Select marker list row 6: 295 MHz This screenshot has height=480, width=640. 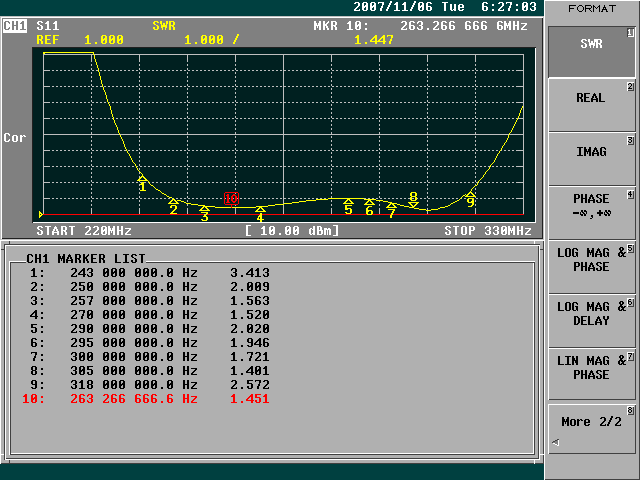pyautogui.click(x=149, y=343)
